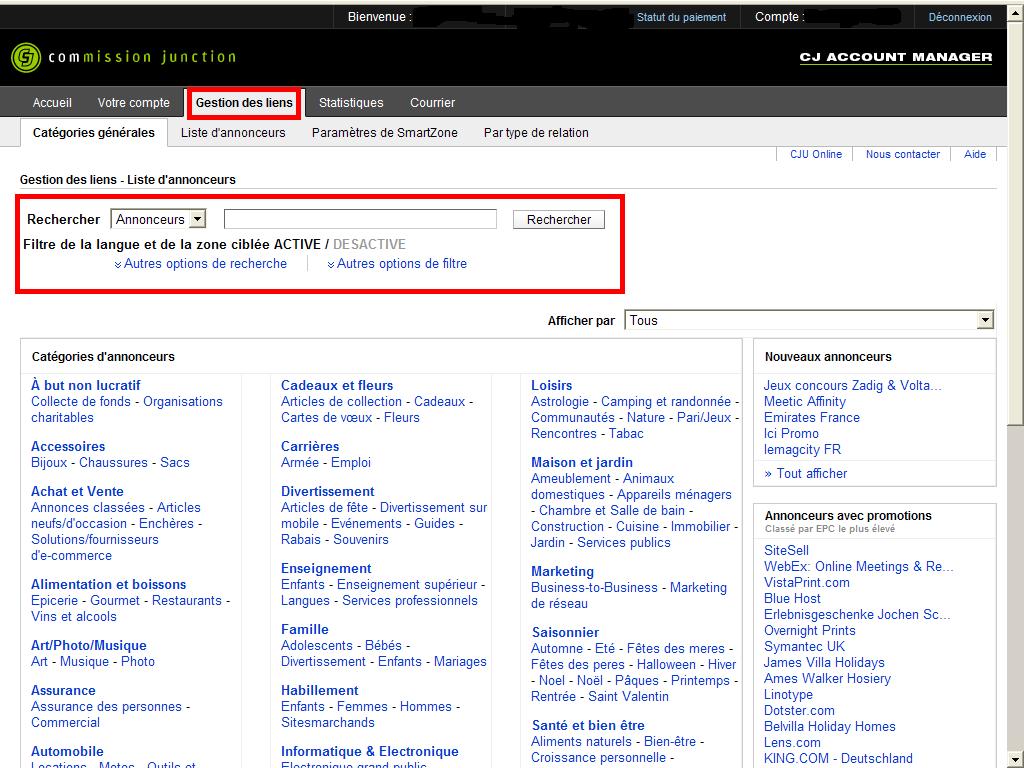Expand Autres options de filtre
This screenshot has height=768, width=1024.
(397, 264)
